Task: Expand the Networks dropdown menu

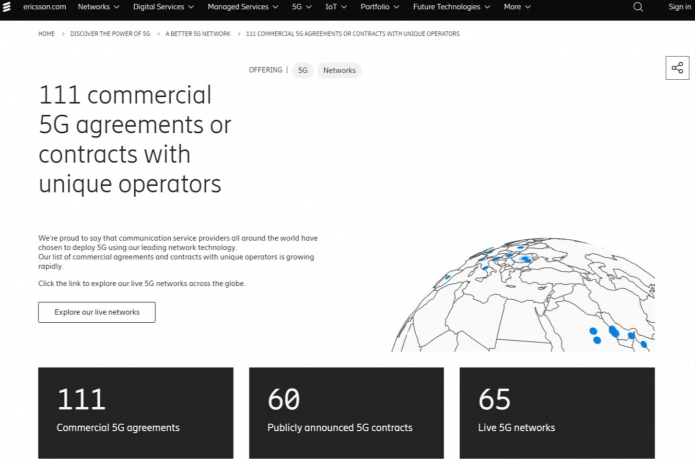Action: click(x=98, y=7)
